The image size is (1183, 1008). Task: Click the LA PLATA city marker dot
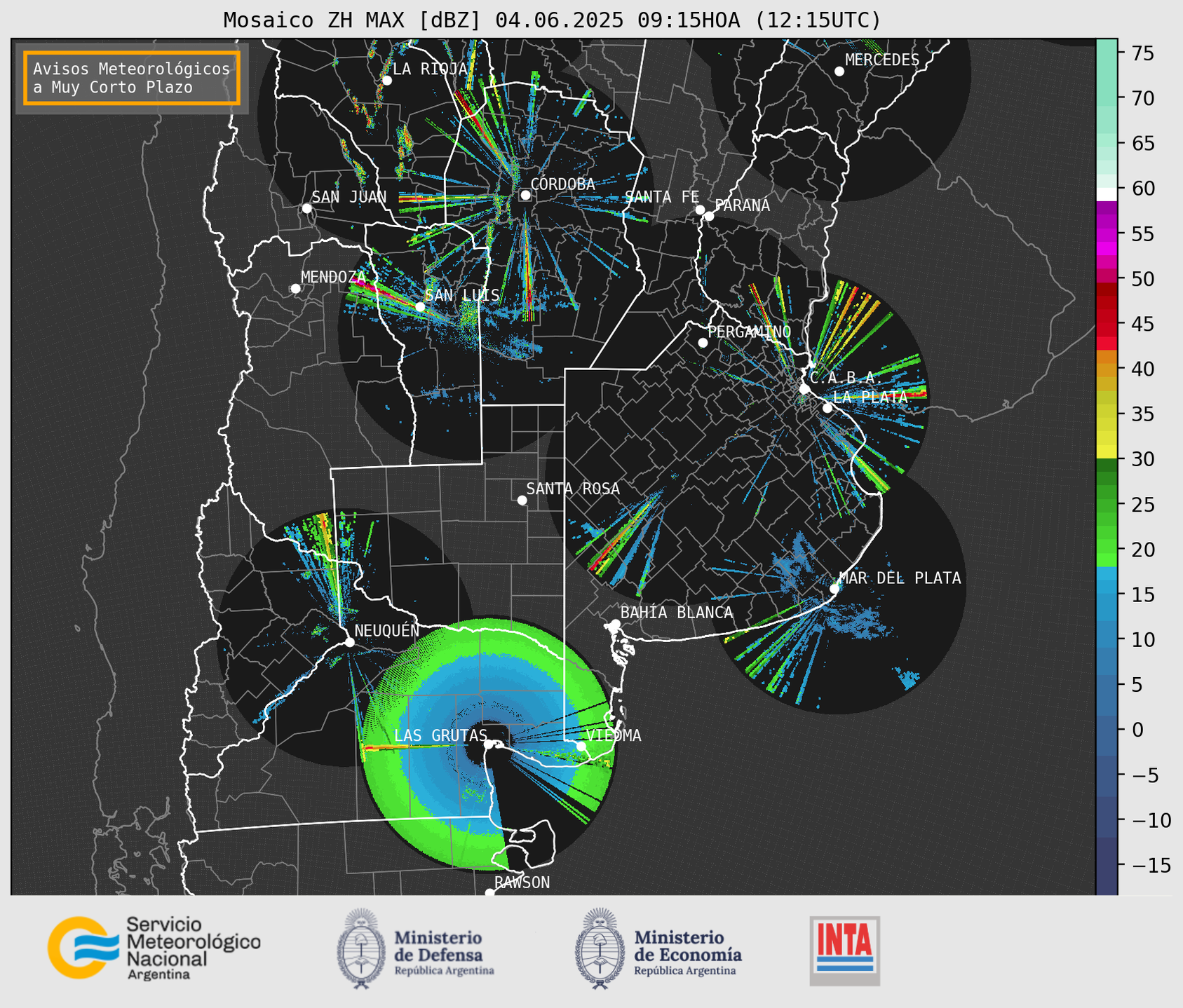click(827, 408)
